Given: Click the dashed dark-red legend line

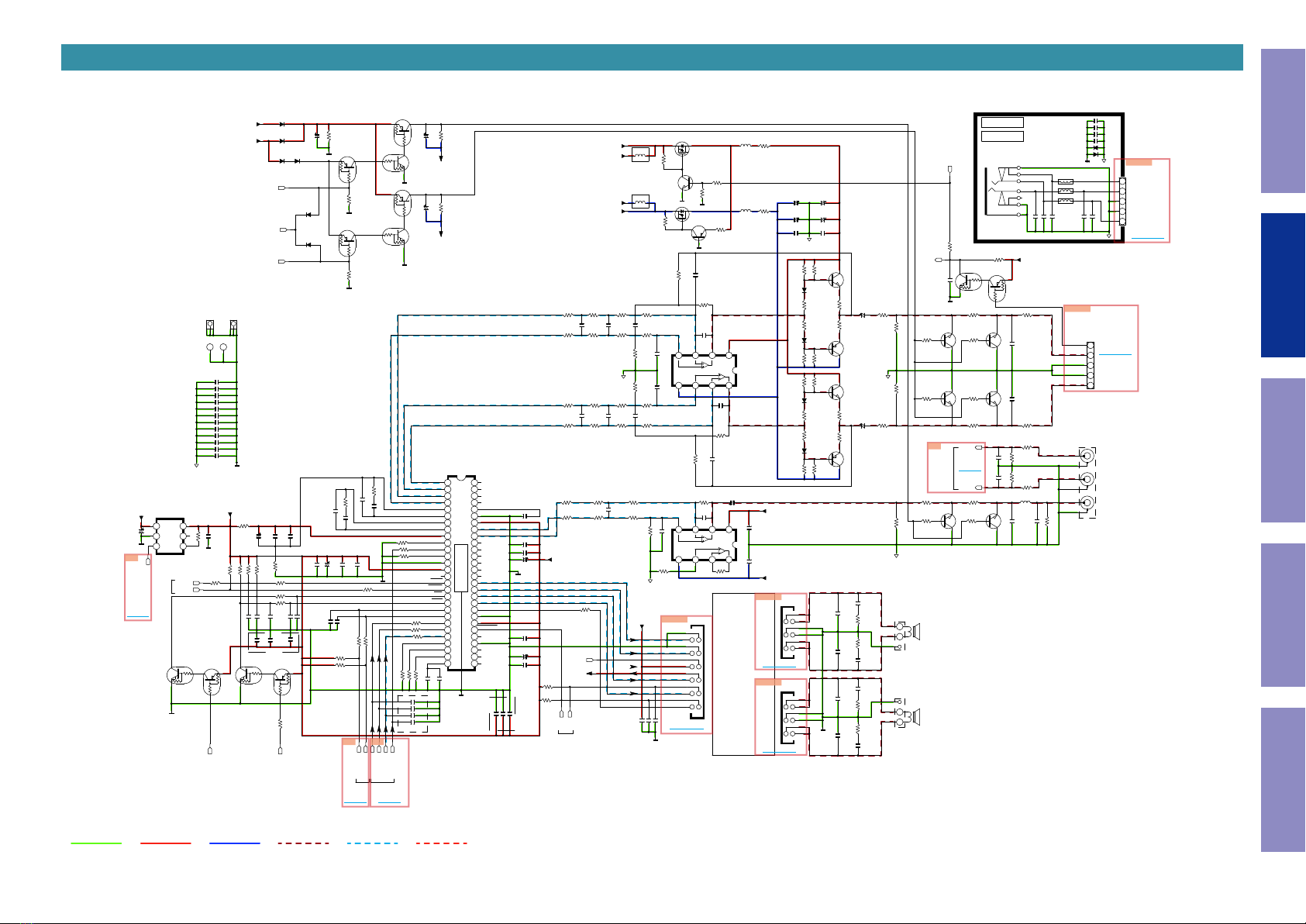Looking at the screenshot, I should 303,843.
